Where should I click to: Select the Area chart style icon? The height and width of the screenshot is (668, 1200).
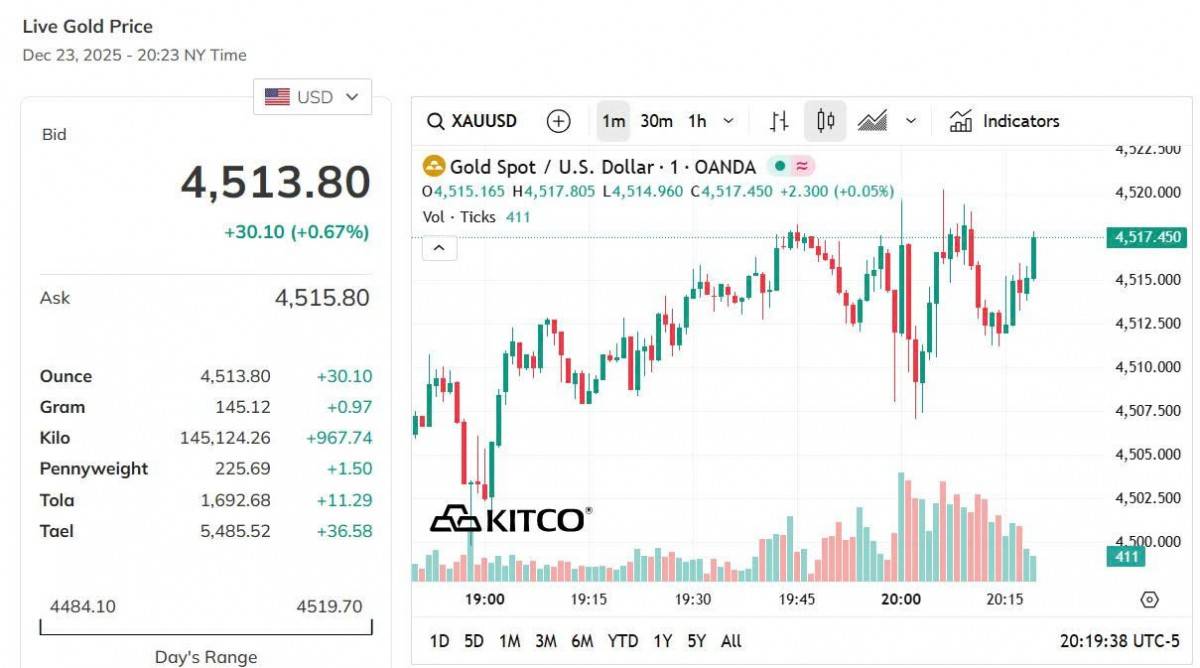(872, 121)
